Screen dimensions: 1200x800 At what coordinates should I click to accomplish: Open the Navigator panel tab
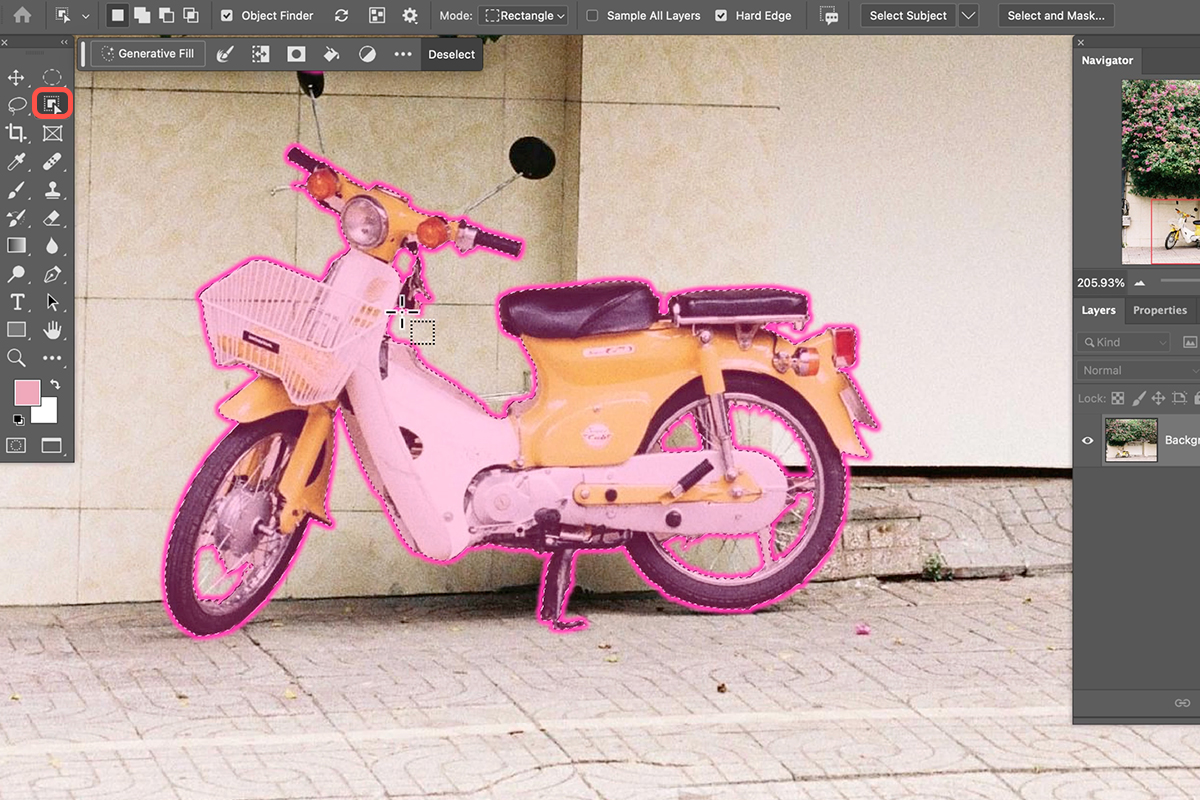coord(1107,60)
